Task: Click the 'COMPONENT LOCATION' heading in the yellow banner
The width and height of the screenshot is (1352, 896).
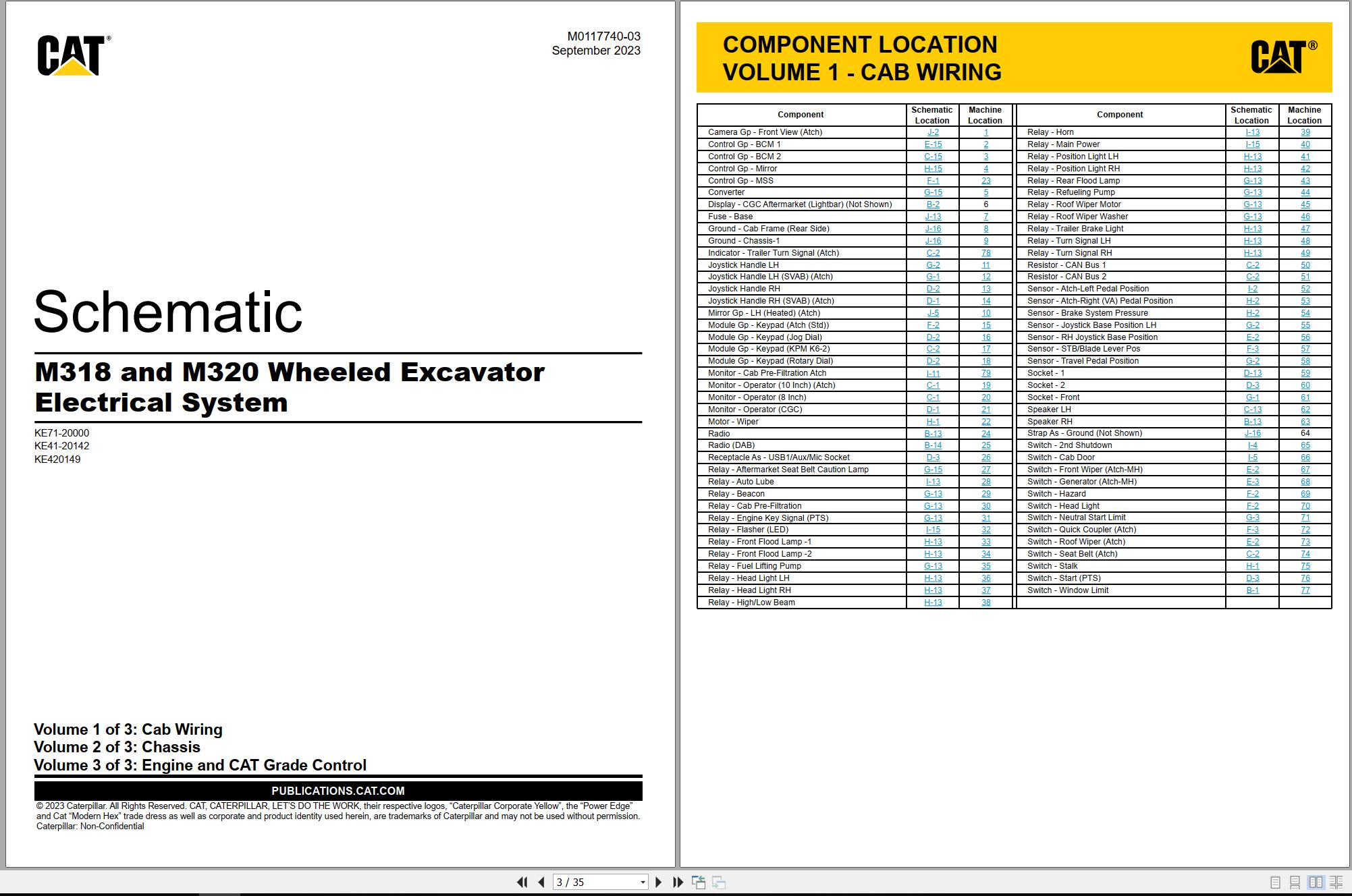Action: pyautogui.click(x=860, y=45)
